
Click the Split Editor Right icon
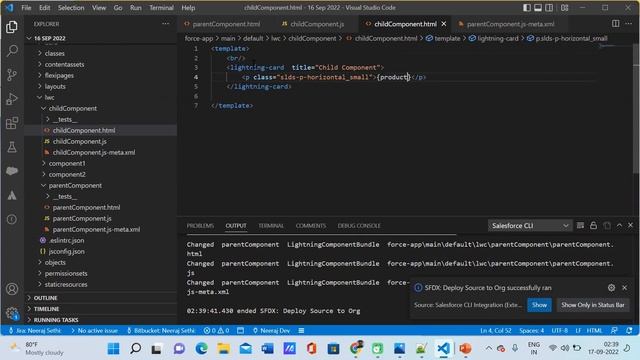pos(616,24)
